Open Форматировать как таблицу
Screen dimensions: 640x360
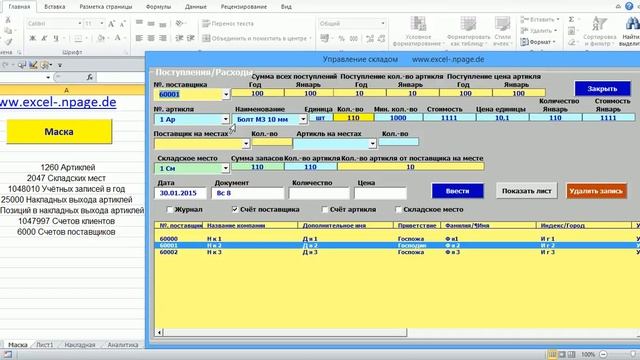pyautogui.click(x=468, y=32)
